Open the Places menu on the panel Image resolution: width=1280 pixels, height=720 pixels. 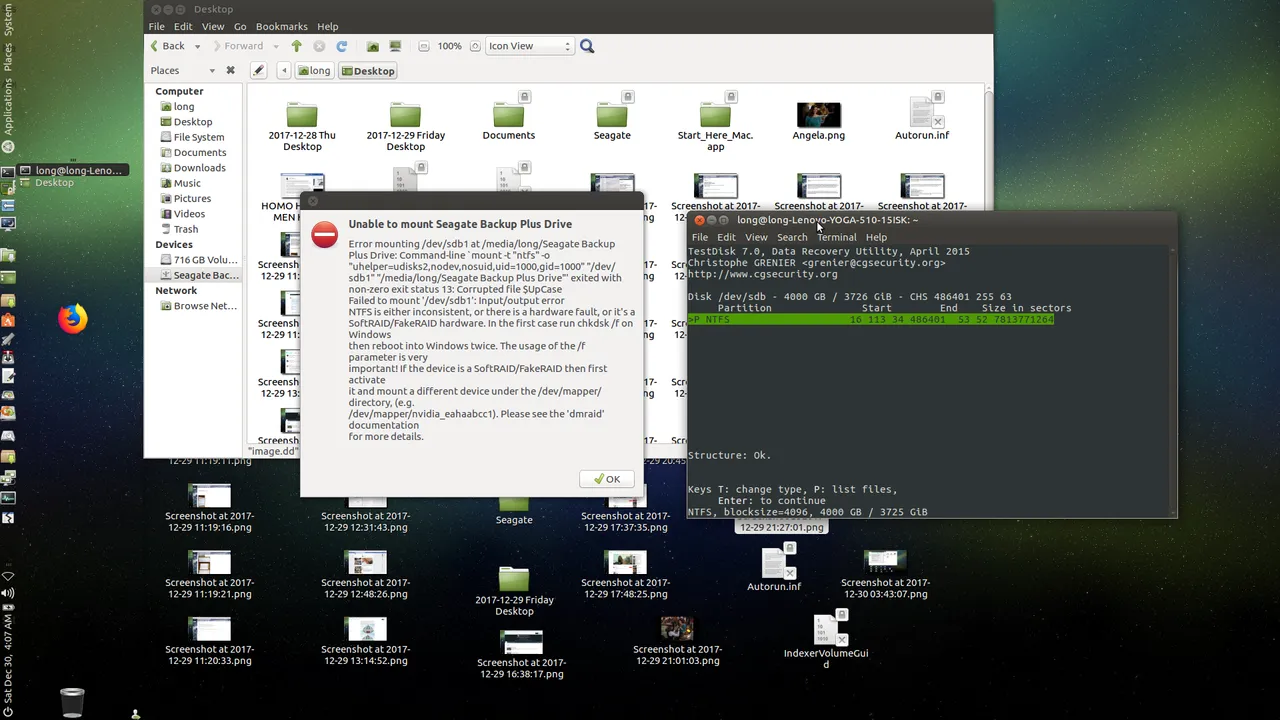pos(8,57)
